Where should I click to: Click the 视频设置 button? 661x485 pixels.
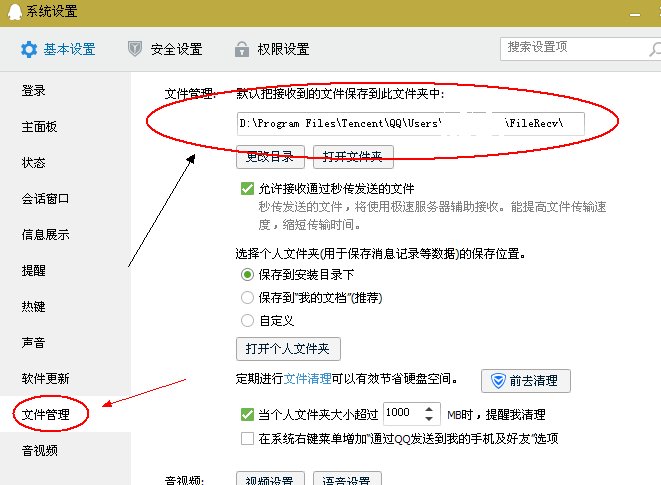270,479
